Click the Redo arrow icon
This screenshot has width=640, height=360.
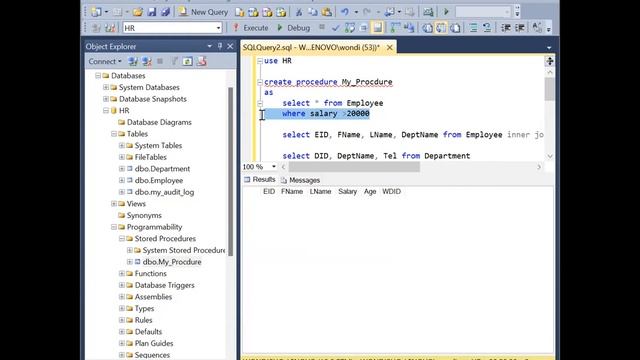367,12
